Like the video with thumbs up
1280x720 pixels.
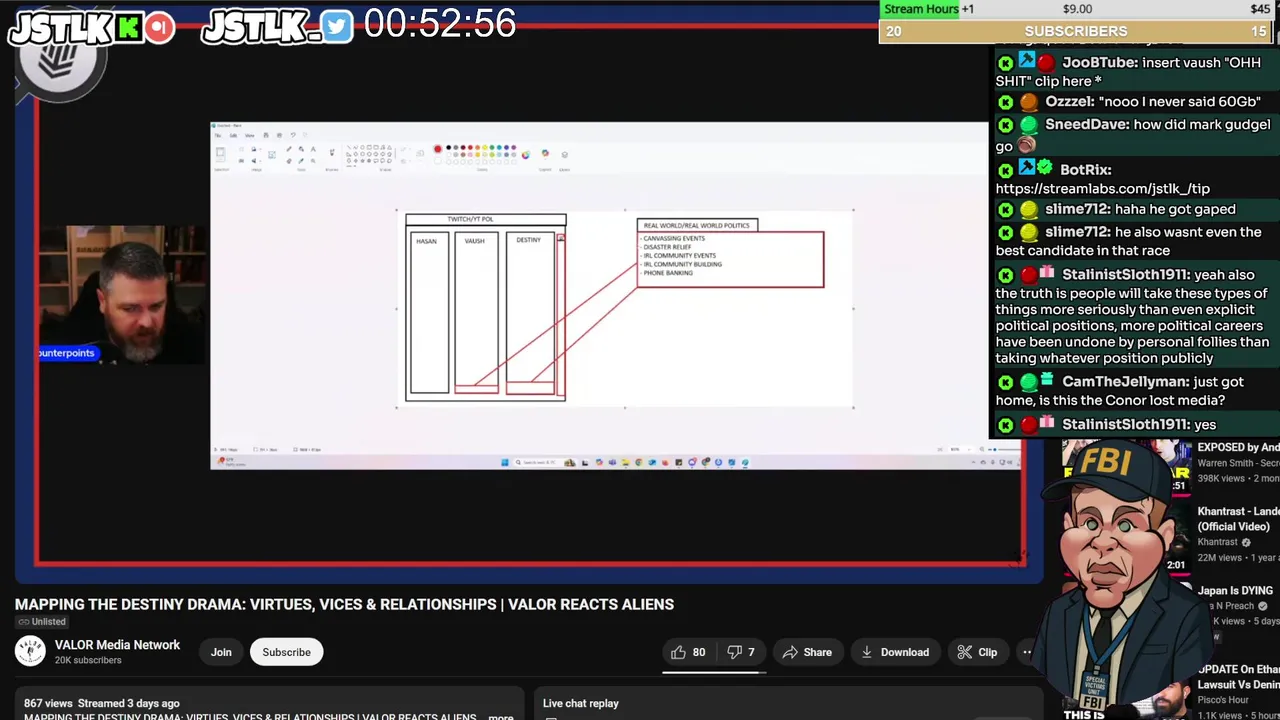(x=688, y=652)
